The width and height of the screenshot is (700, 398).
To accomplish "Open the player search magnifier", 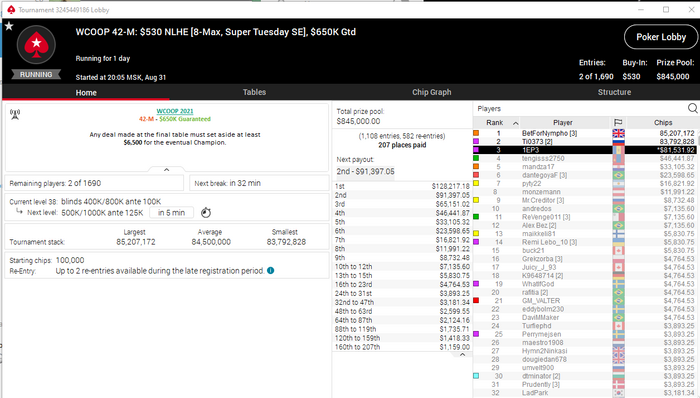I will pyautogui.click(x=692, y=108).
